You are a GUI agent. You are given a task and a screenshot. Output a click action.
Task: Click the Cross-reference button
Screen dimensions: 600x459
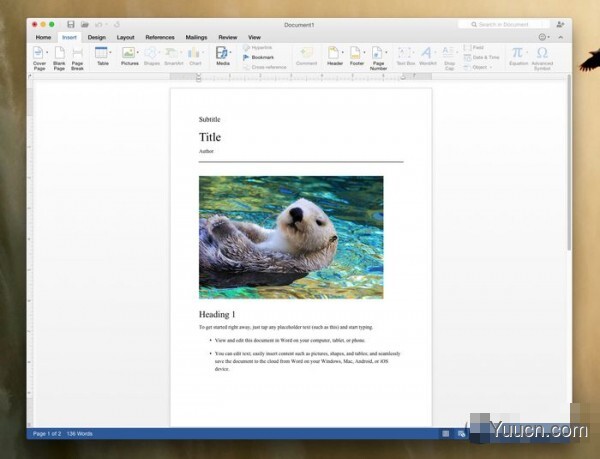[x=264, y=67]
